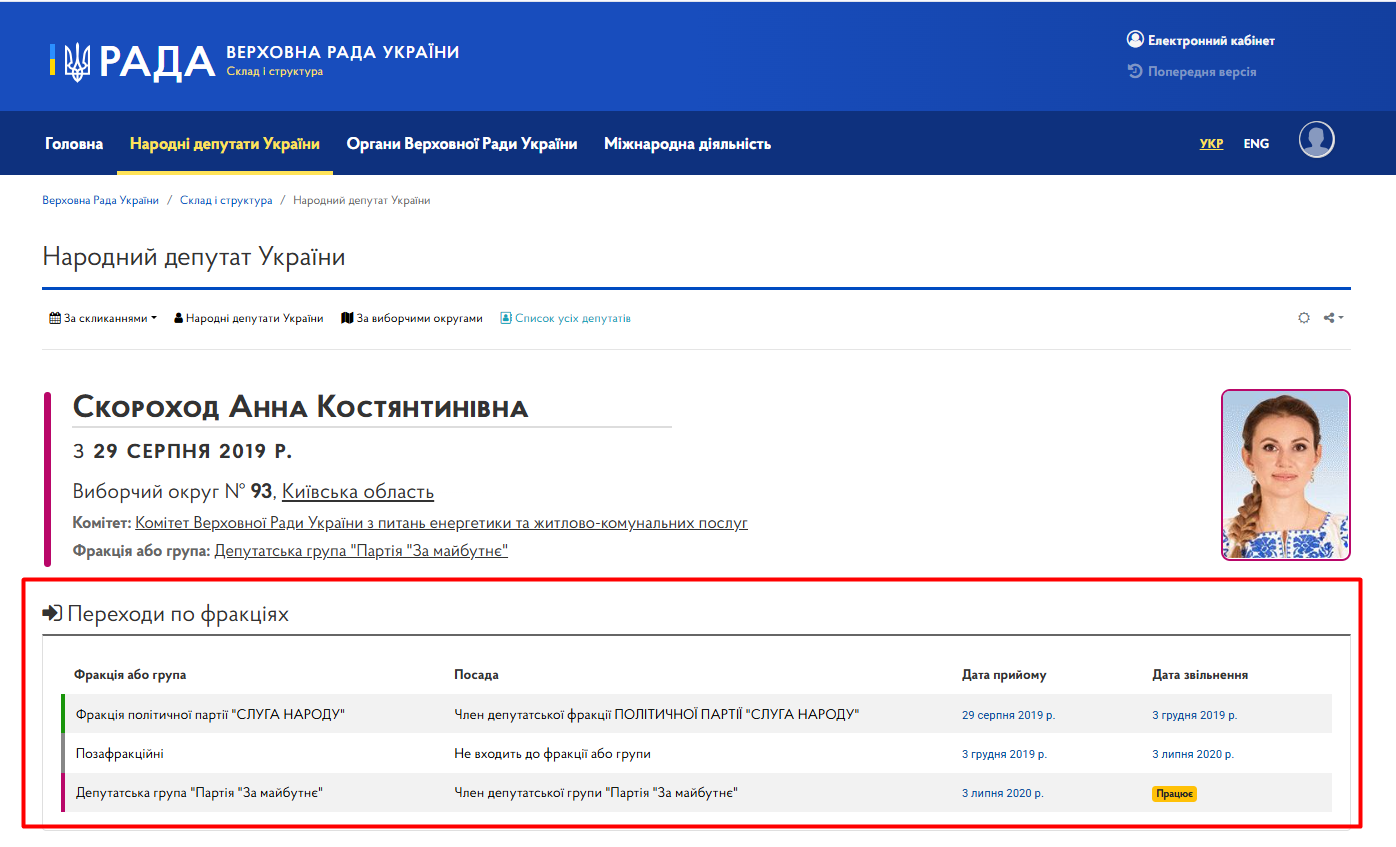
Task: Click Не входить до фракції або групи cell
Action: (552, 753)
